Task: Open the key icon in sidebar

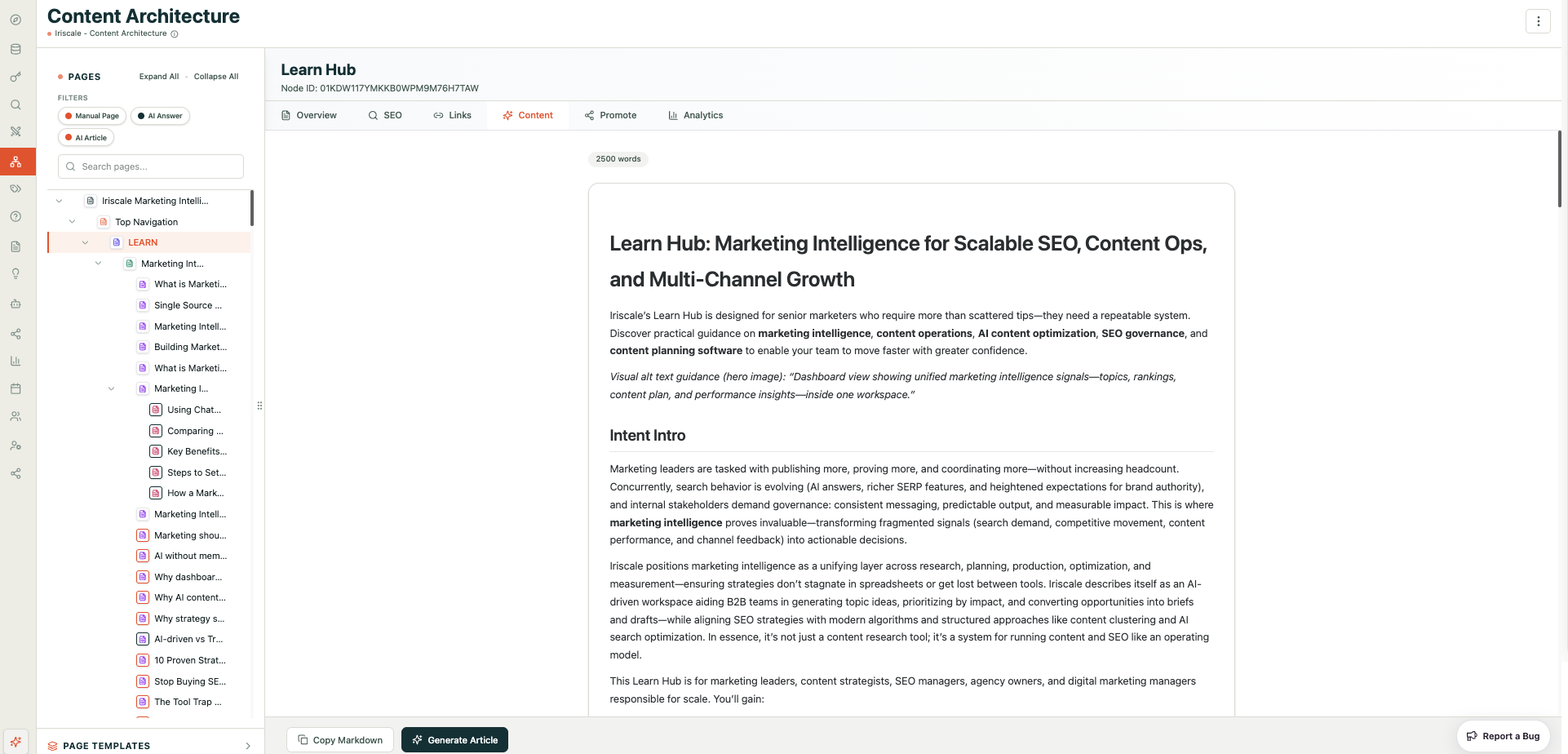Action: 16,77
